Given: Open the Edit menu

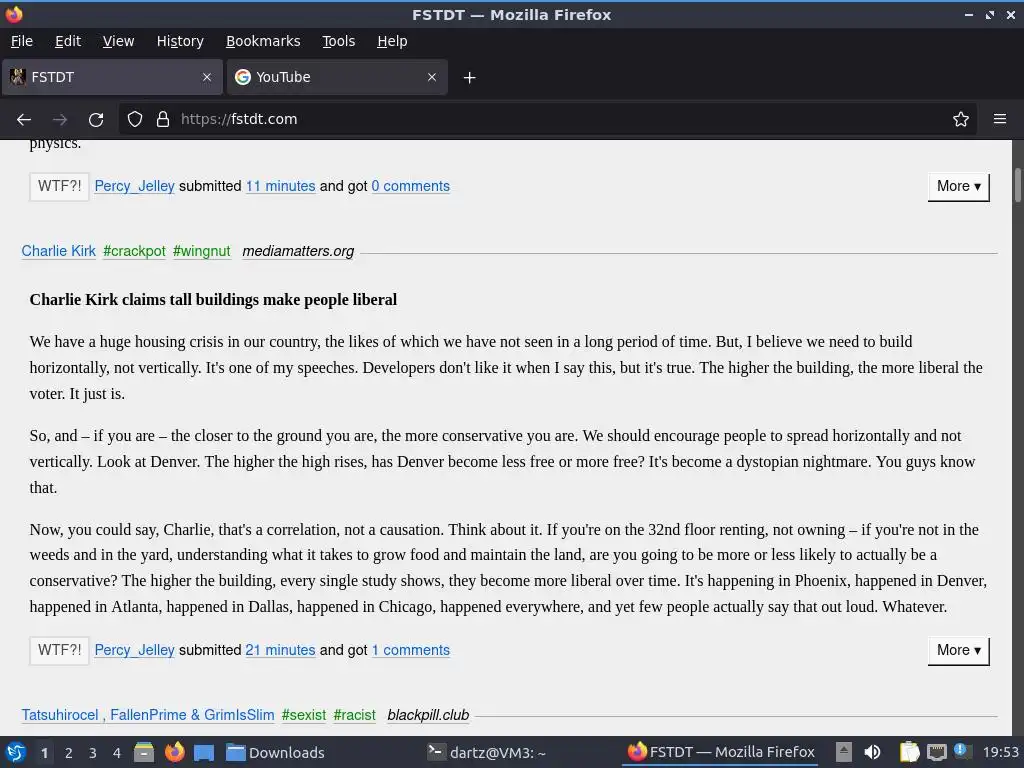Looking at the screenshot, I should 68,41.
